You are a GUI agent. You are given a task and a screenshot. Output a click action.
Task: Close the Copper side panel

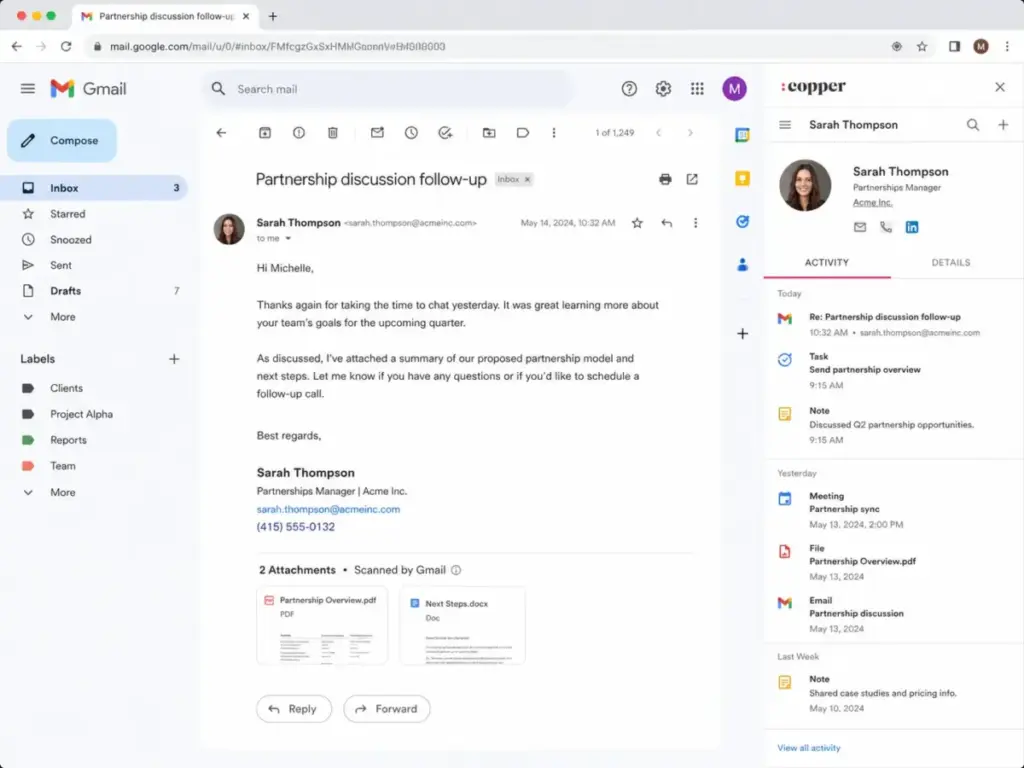click(1000, 87)
